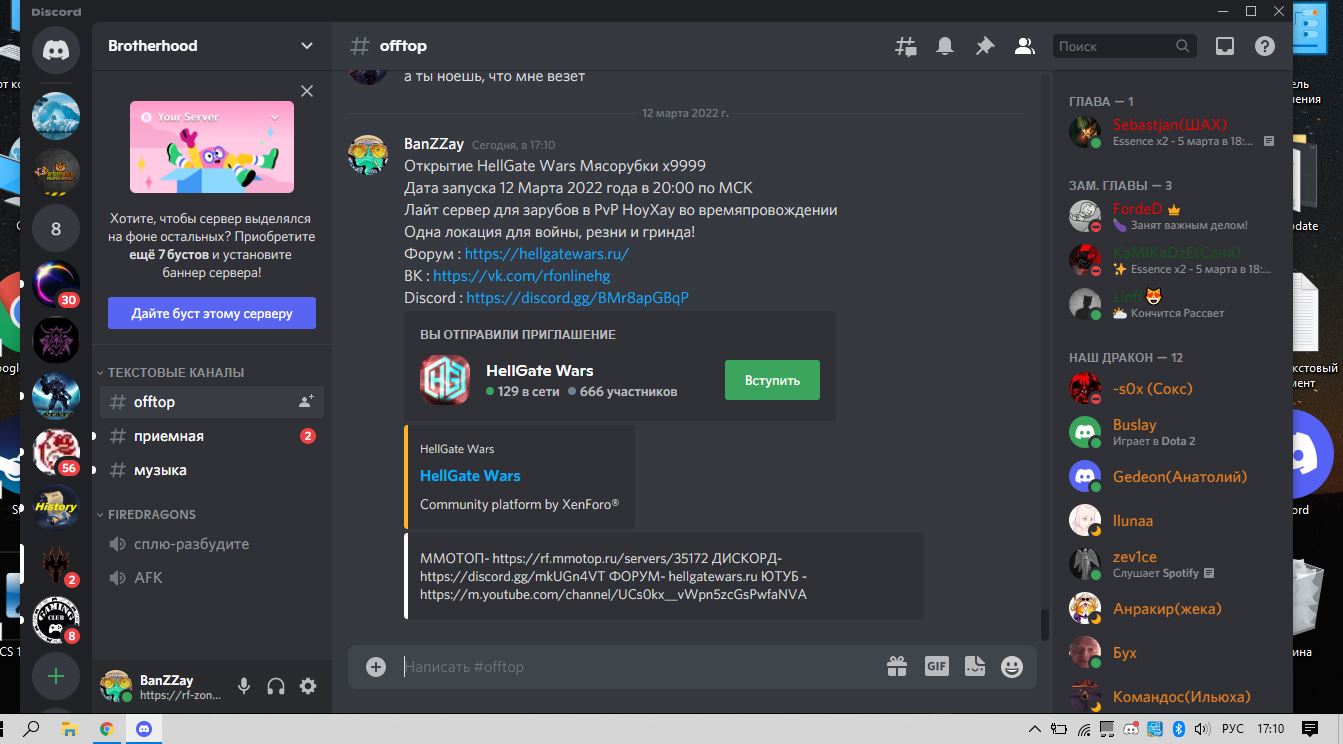Open BanZZay user panel avatar
Image resolution: width=1343 pixels, height=744 pixels.
[116, 686]
